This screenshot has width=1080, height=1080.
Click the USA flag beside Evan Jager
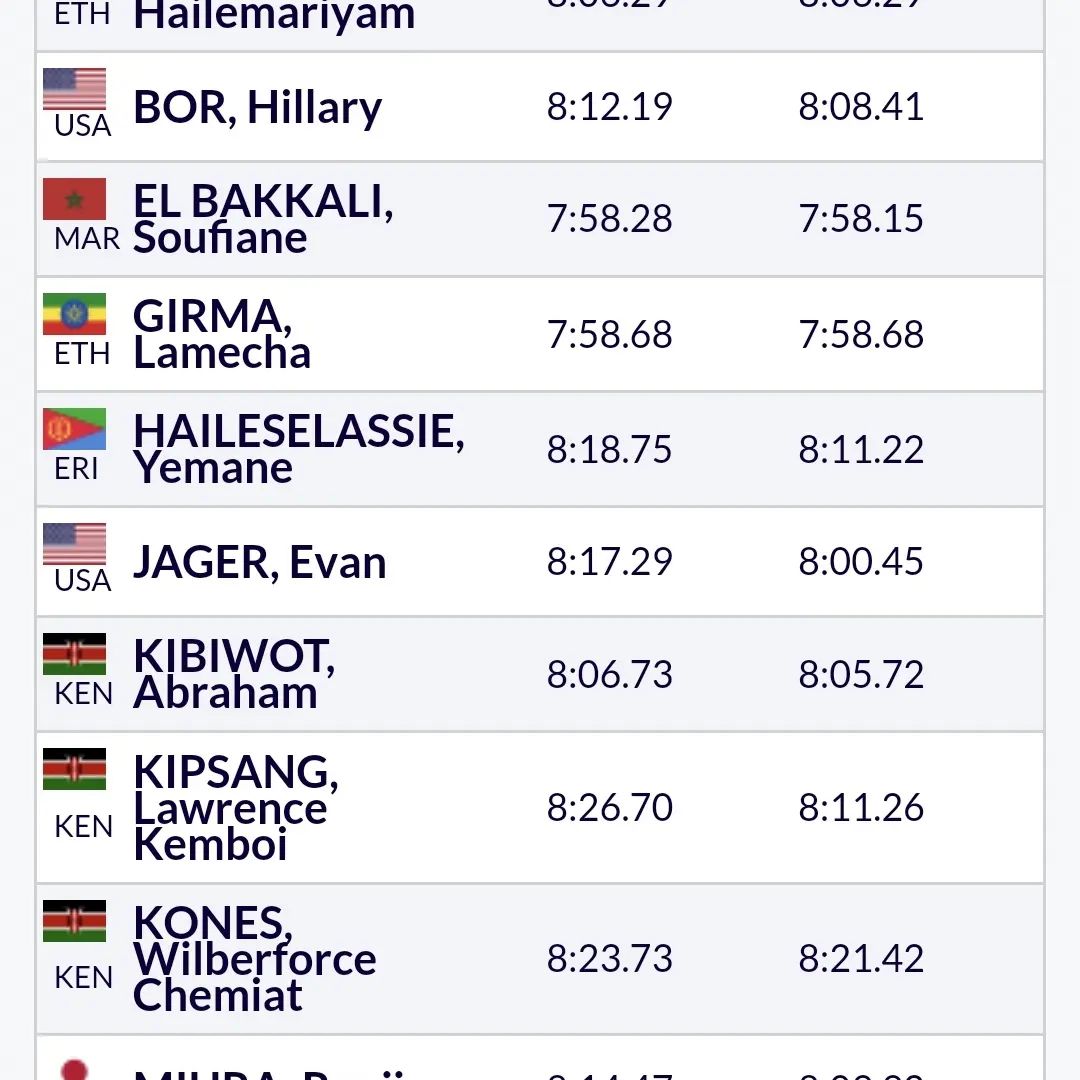tap(74, 544)
